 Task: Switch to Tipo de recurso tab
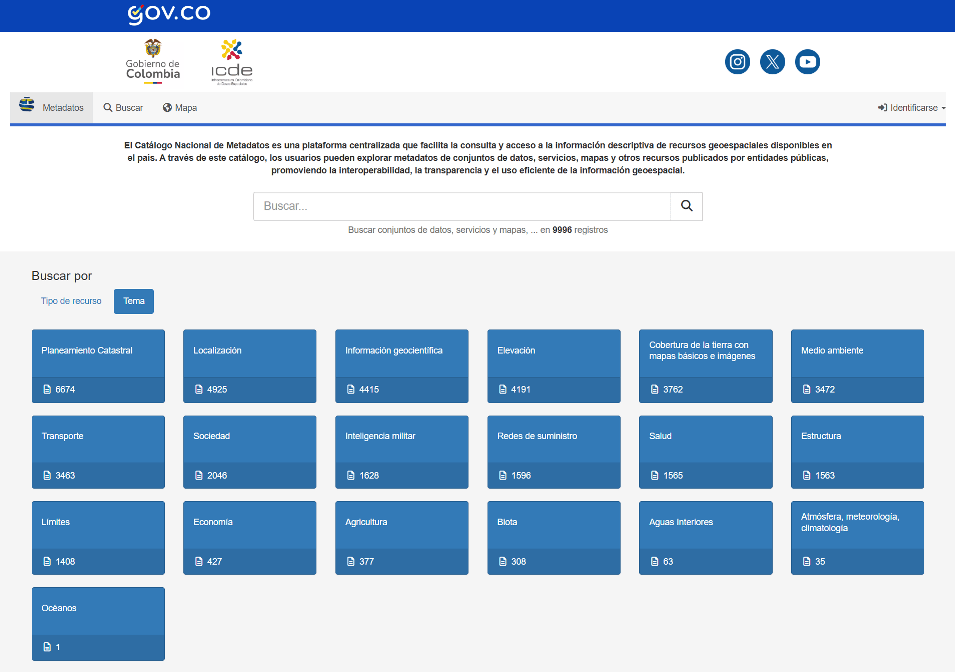point(71,301)
